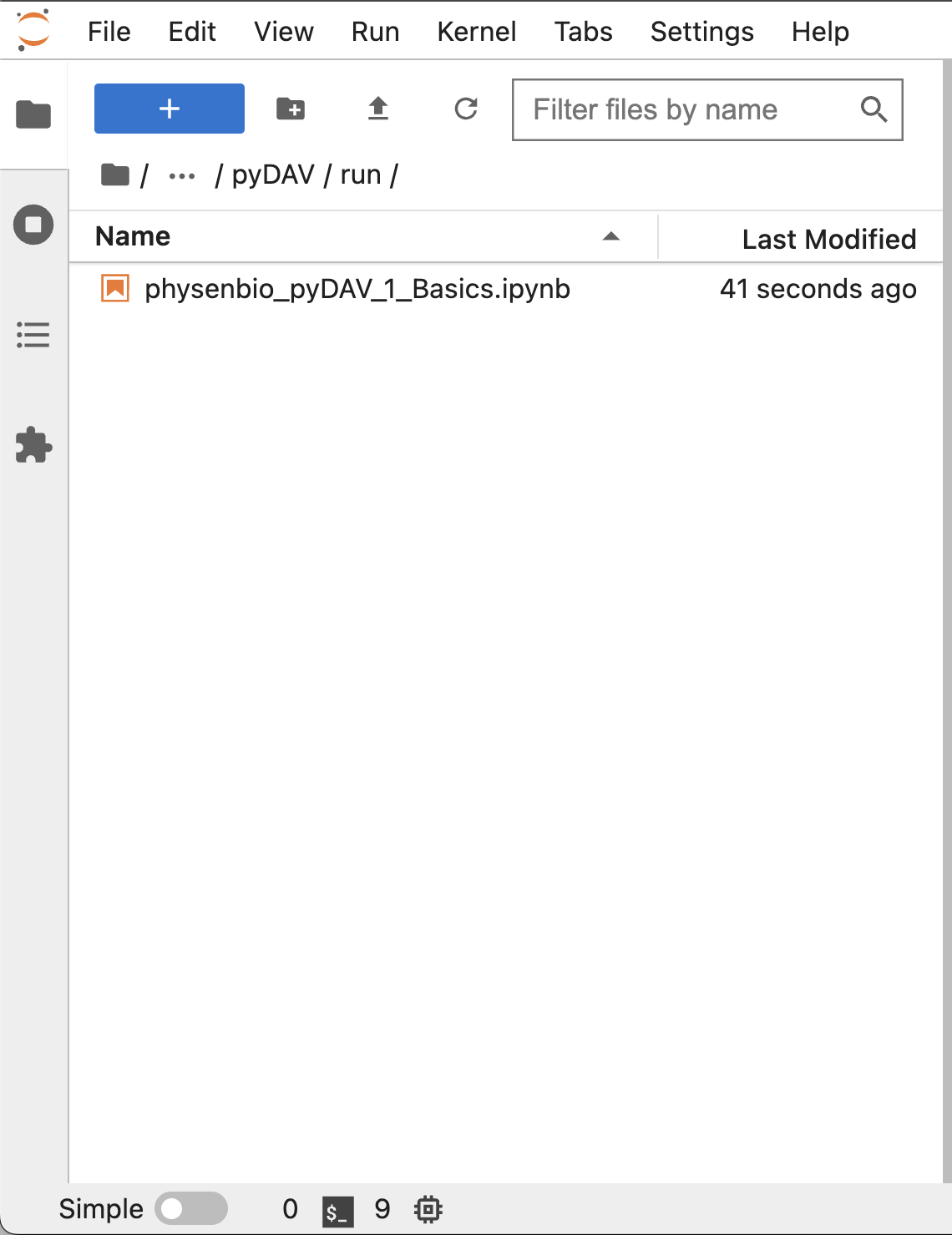Open the Running Terminals and Kernels panel

tap(33, 225)
